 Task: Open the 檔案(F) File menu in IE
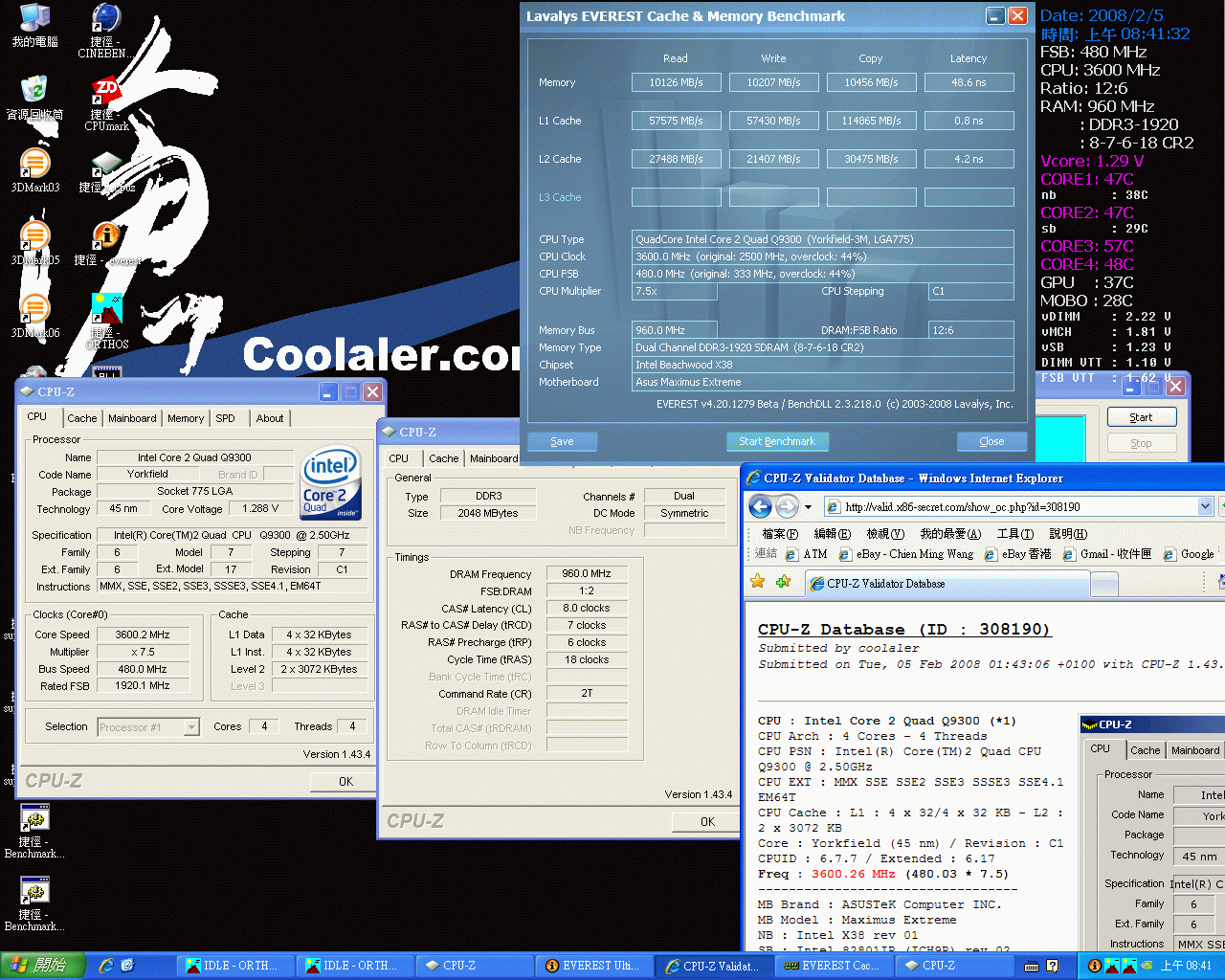(779, 533)
